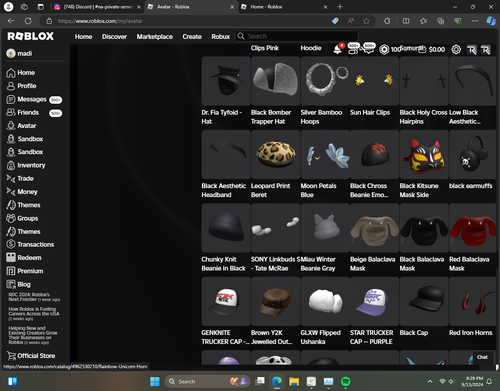Show hidden system tray icons

430,381
